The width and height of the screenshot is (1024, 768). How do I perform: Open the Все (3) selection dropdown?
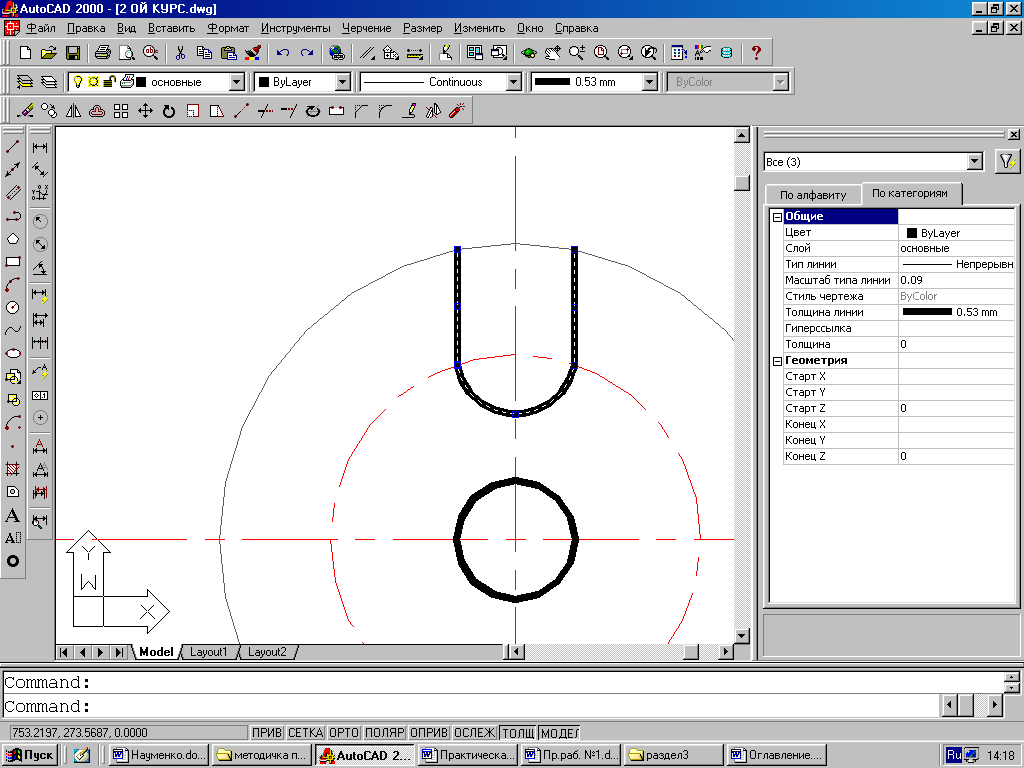pos(975,161)
